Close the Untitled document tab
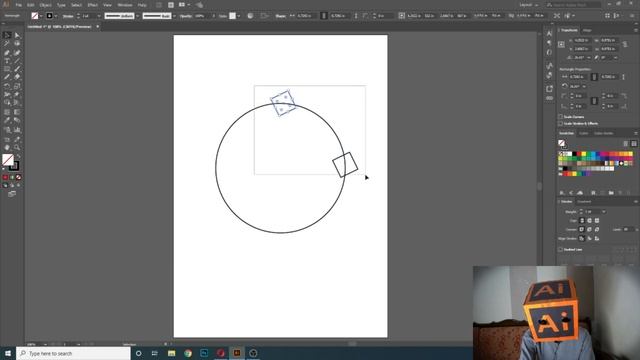This screenshot has width=640, height=360. (x=98, y=27)
